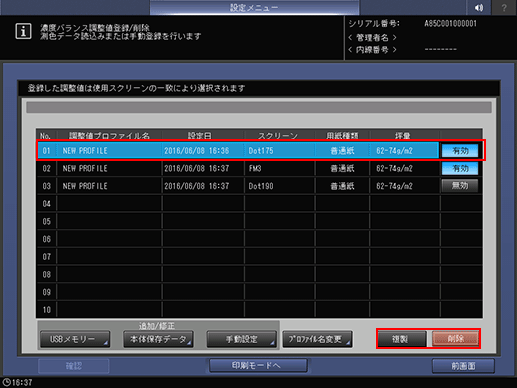Click the dimmed 確認 confirm button
This screenshot has height=388, width=517.
point(74,366)
